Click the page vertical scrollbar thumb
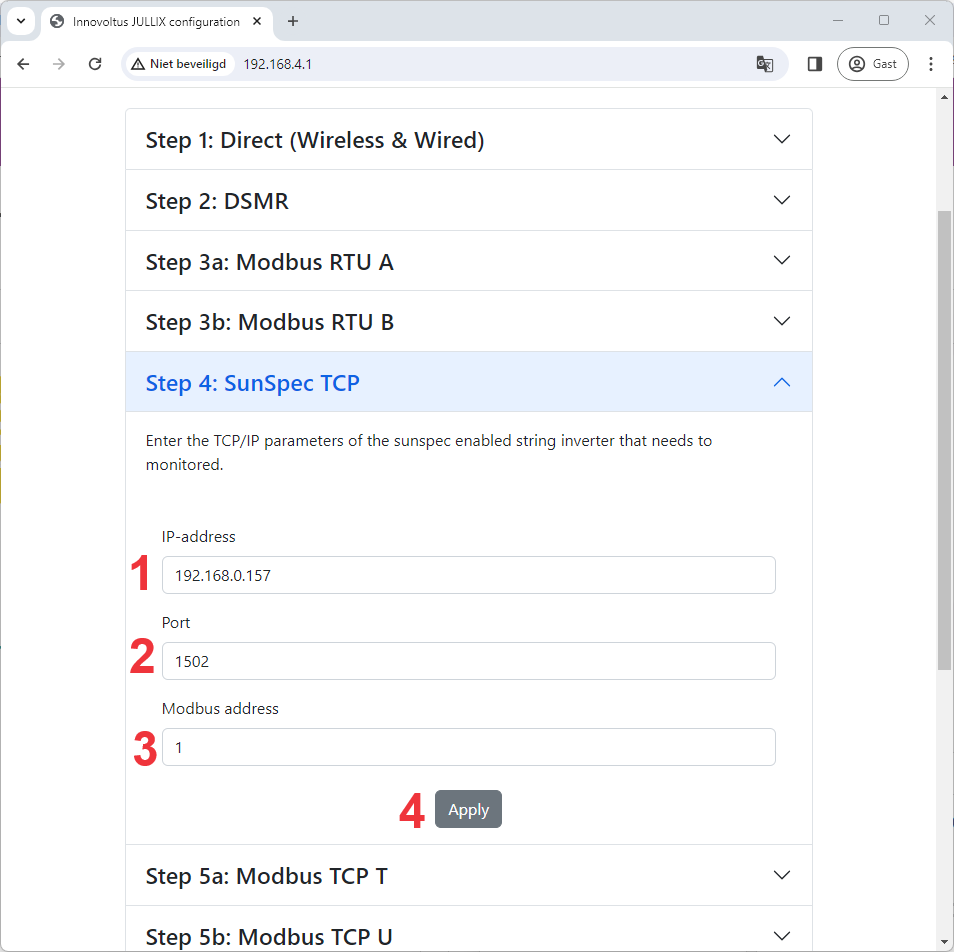This screenshot has height=952, width=954. [944, 440]
